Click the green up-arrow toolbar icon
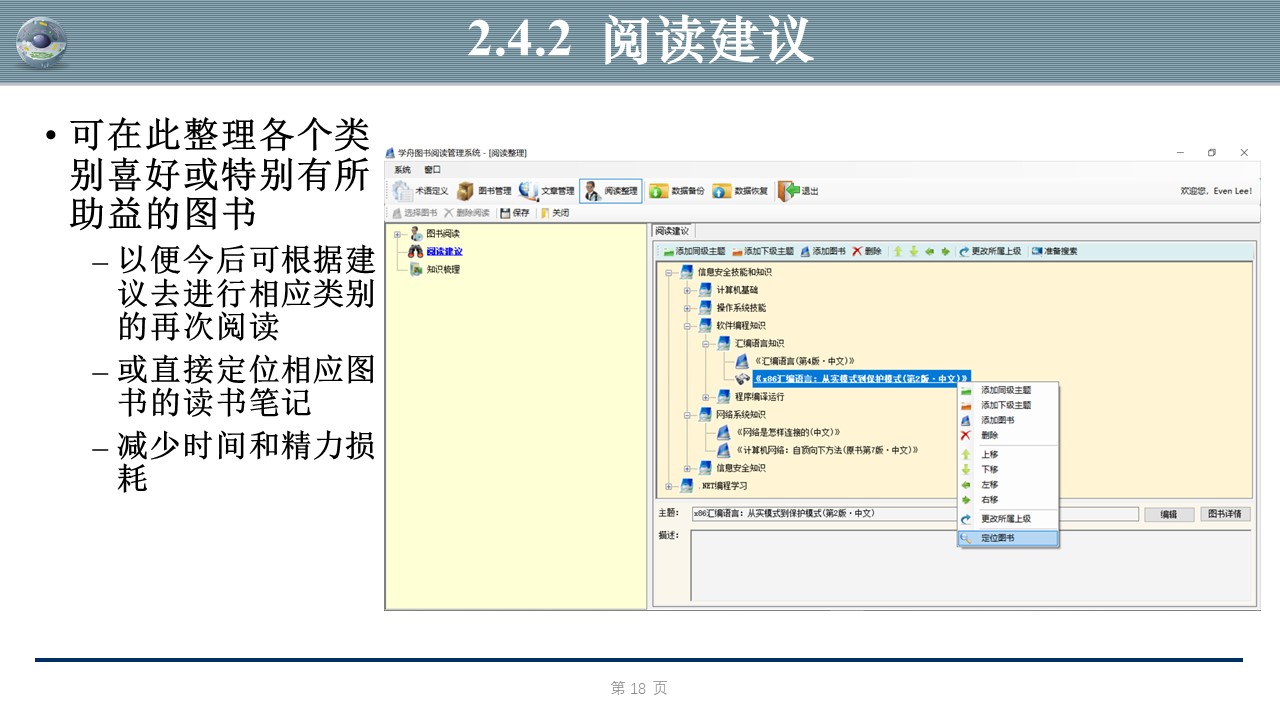 (897, 251)
